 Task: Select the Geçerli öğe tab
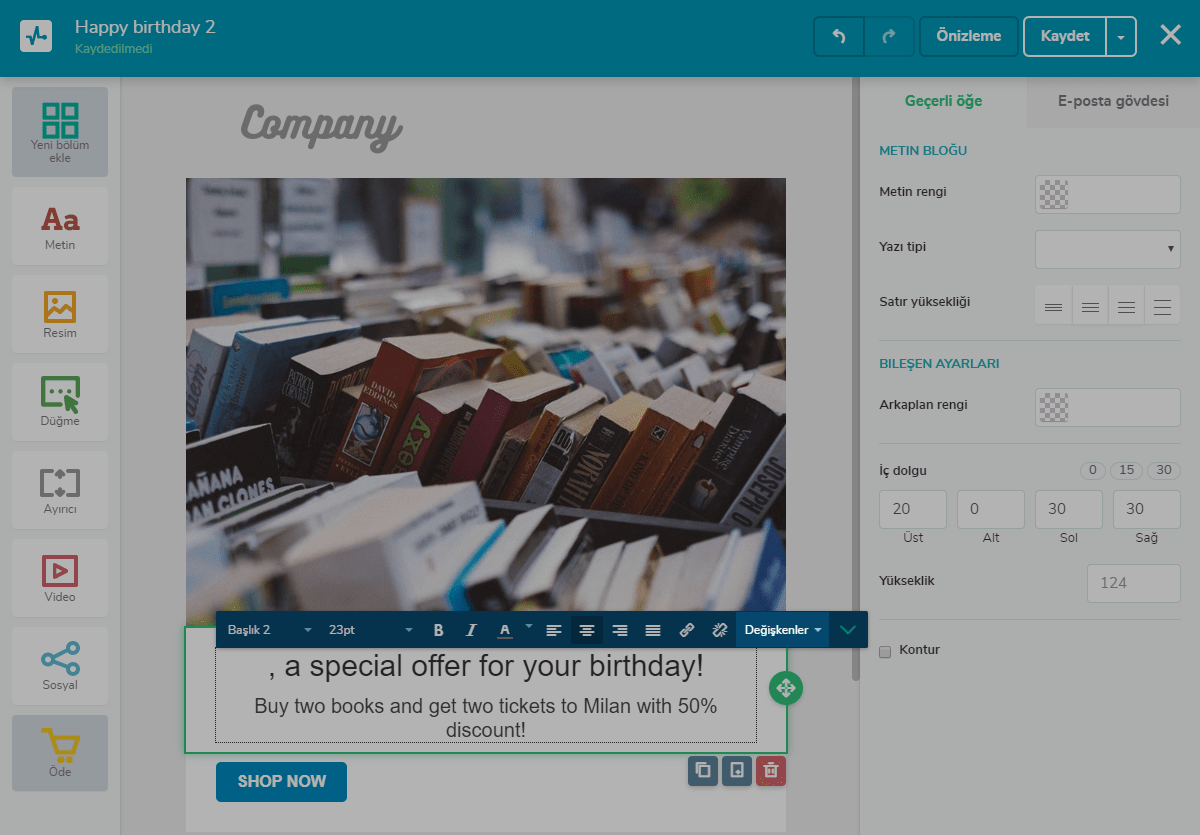pos(943,101)
